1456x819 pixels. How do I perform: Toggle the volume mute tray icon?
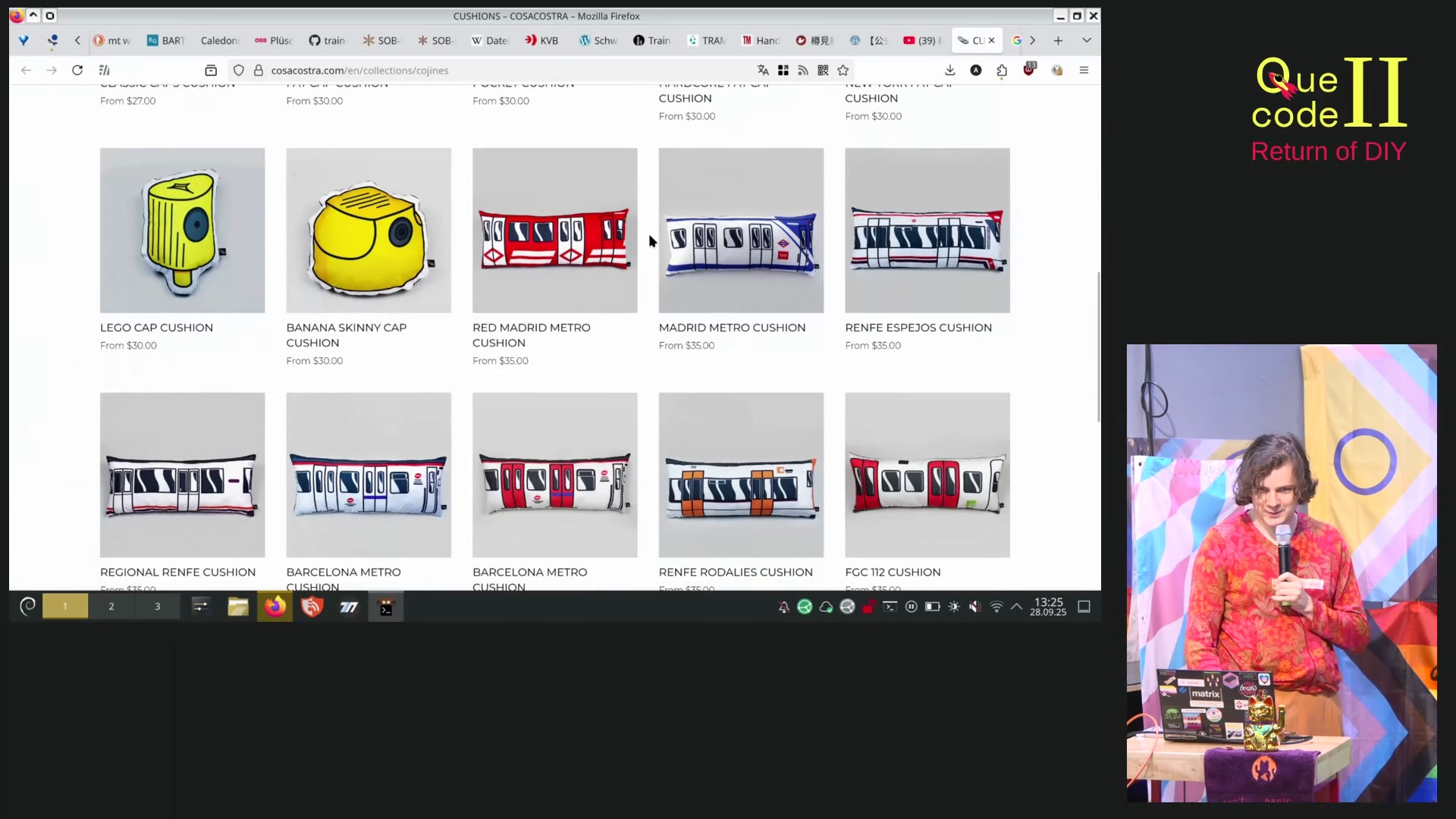point(975,607)
